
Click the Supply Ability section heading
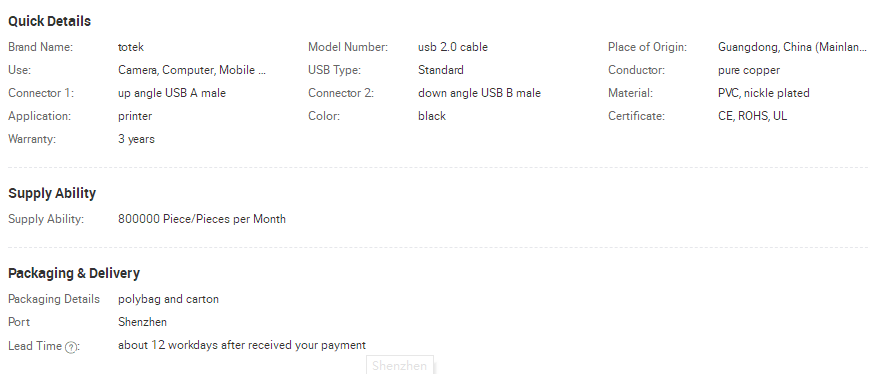point(52,193)
